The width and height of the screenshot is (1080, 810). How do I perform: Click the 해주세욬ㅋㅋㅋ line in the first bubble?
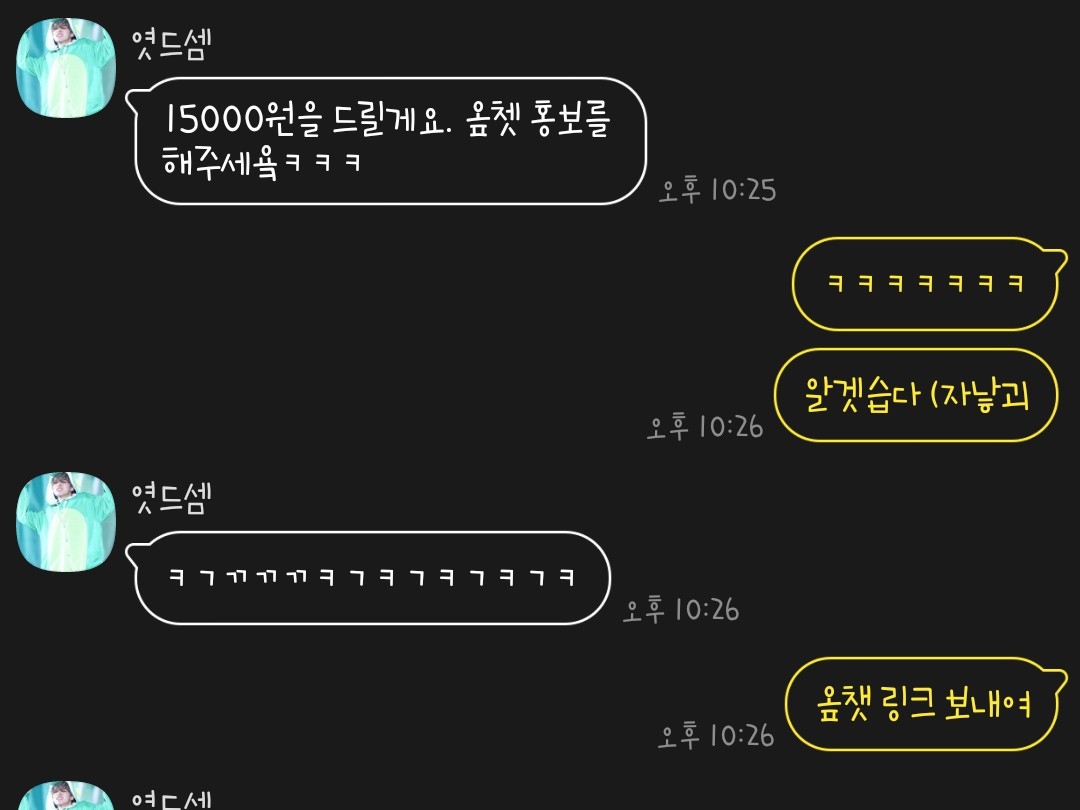(262, 162)
